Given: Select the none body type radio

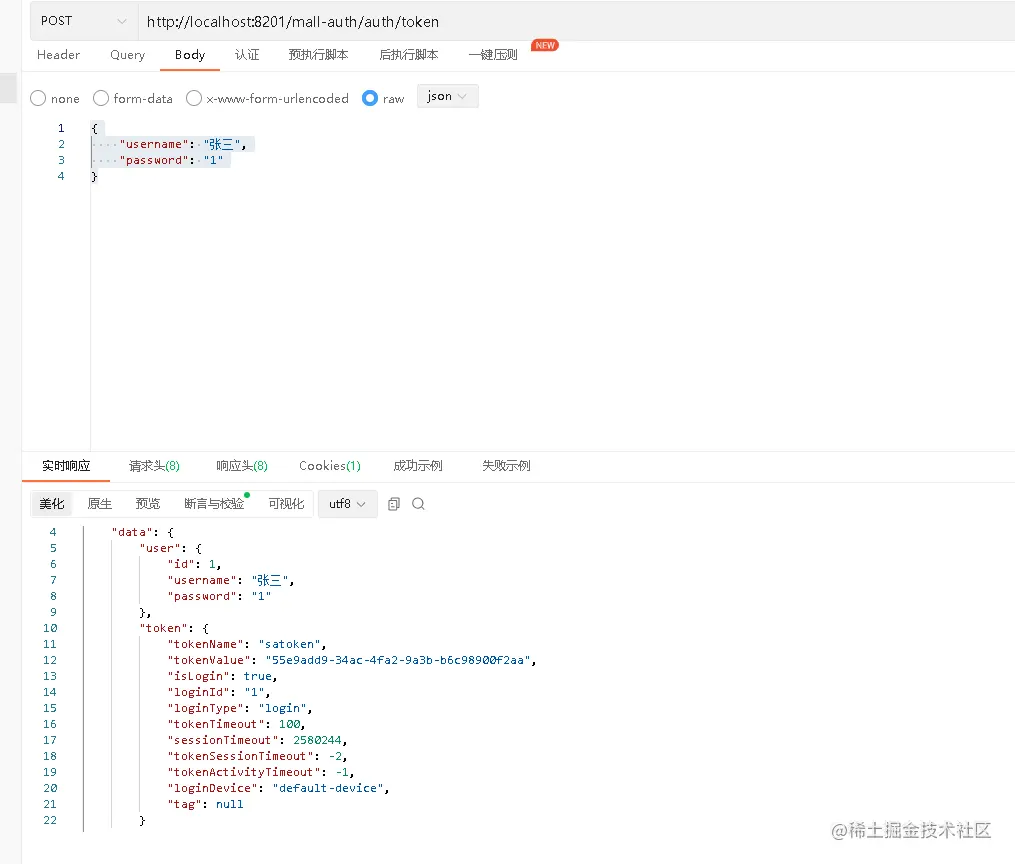Looking at the screenshot, I should (38, 98).
